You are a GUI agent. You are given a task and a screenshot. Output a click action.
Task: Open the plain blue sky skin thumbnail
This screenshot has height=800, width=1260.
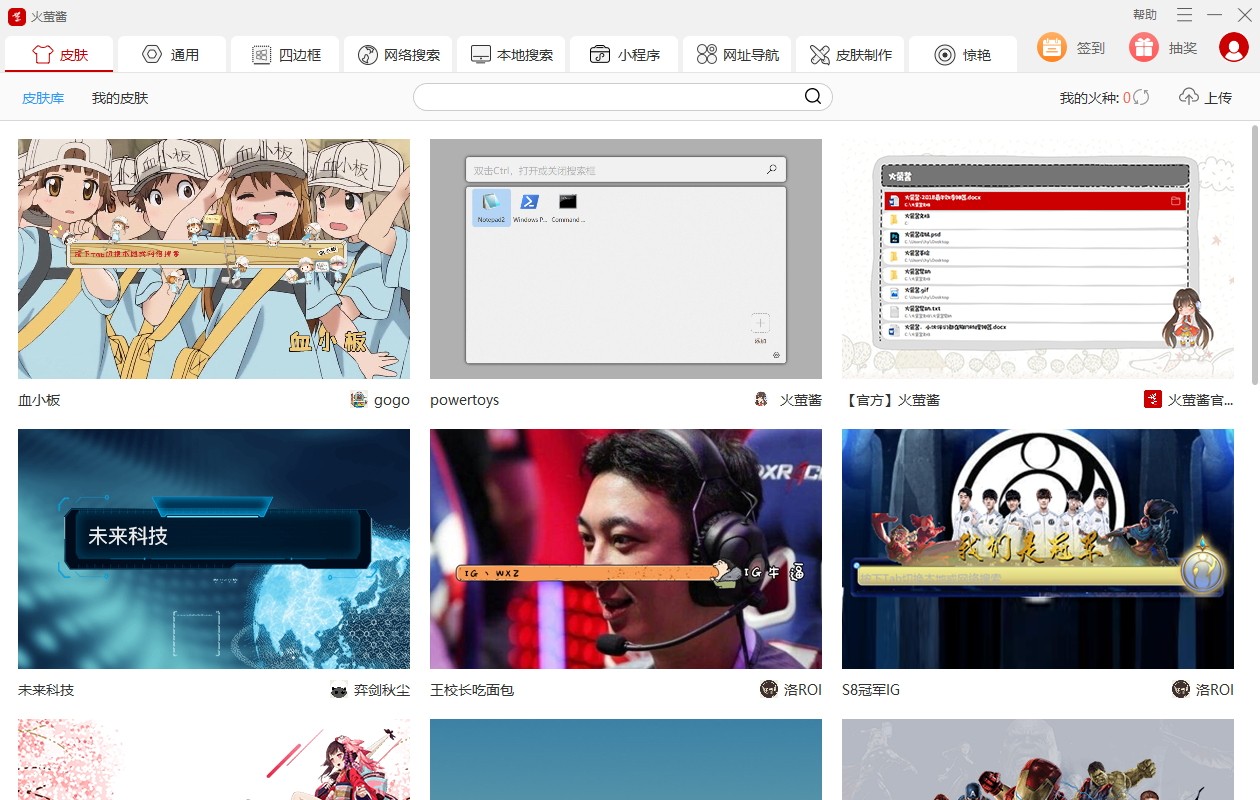626,759
